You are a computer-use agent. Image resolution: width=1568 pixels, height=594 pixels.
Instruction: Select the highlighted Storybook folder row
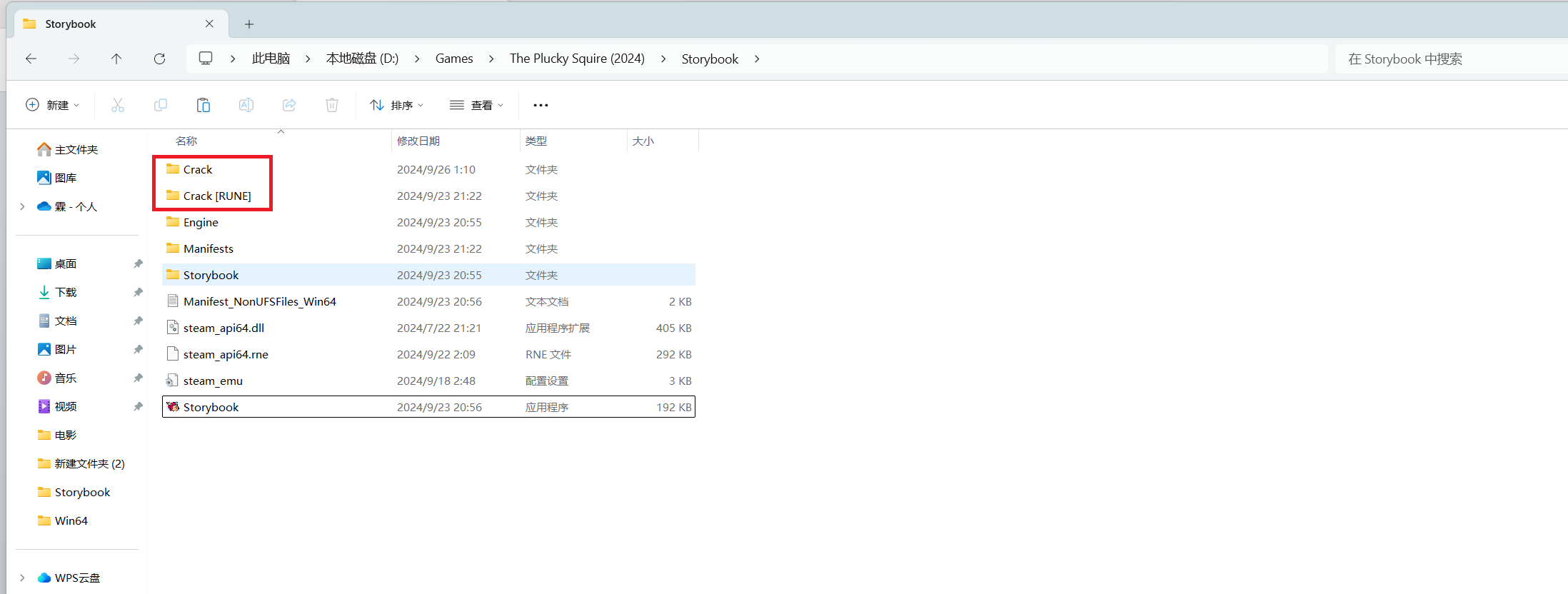(428, 275)
